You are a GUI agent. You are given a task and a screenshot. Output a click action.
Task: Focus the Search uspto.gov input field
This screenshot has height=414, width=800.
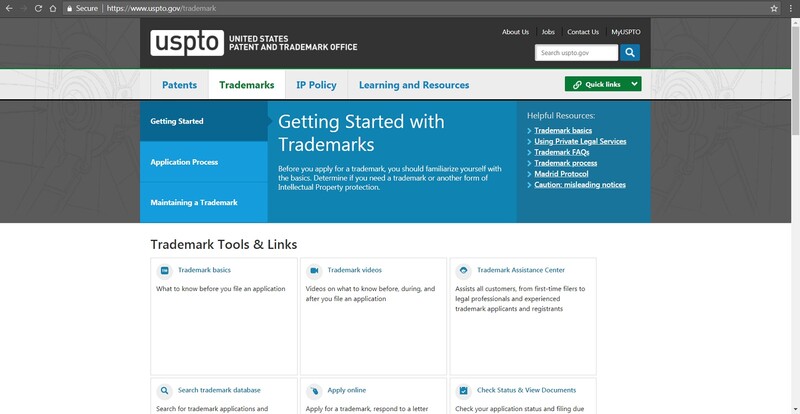[x=576, y=53]
